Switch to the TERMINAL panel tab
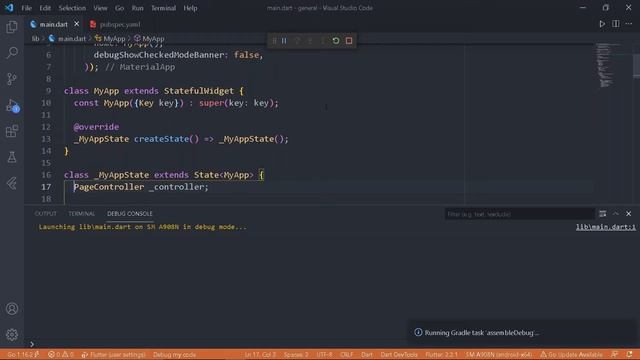 pyautogui.click(x=82, y=214)
